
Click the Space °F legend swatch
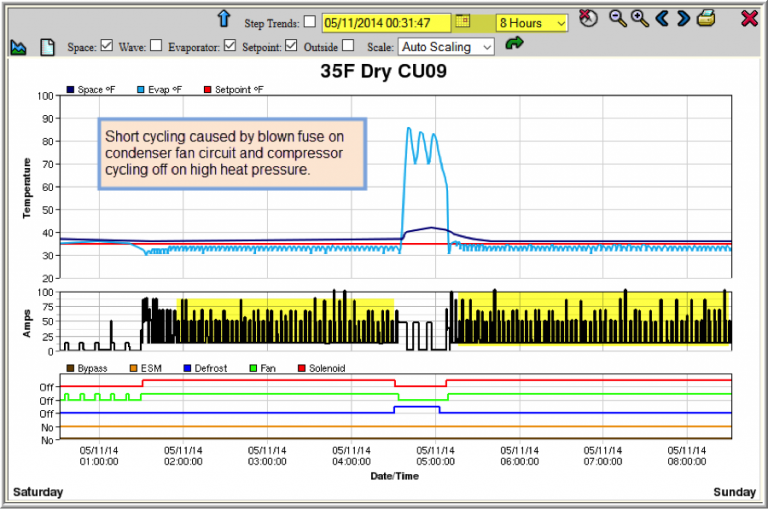point(70,90)
